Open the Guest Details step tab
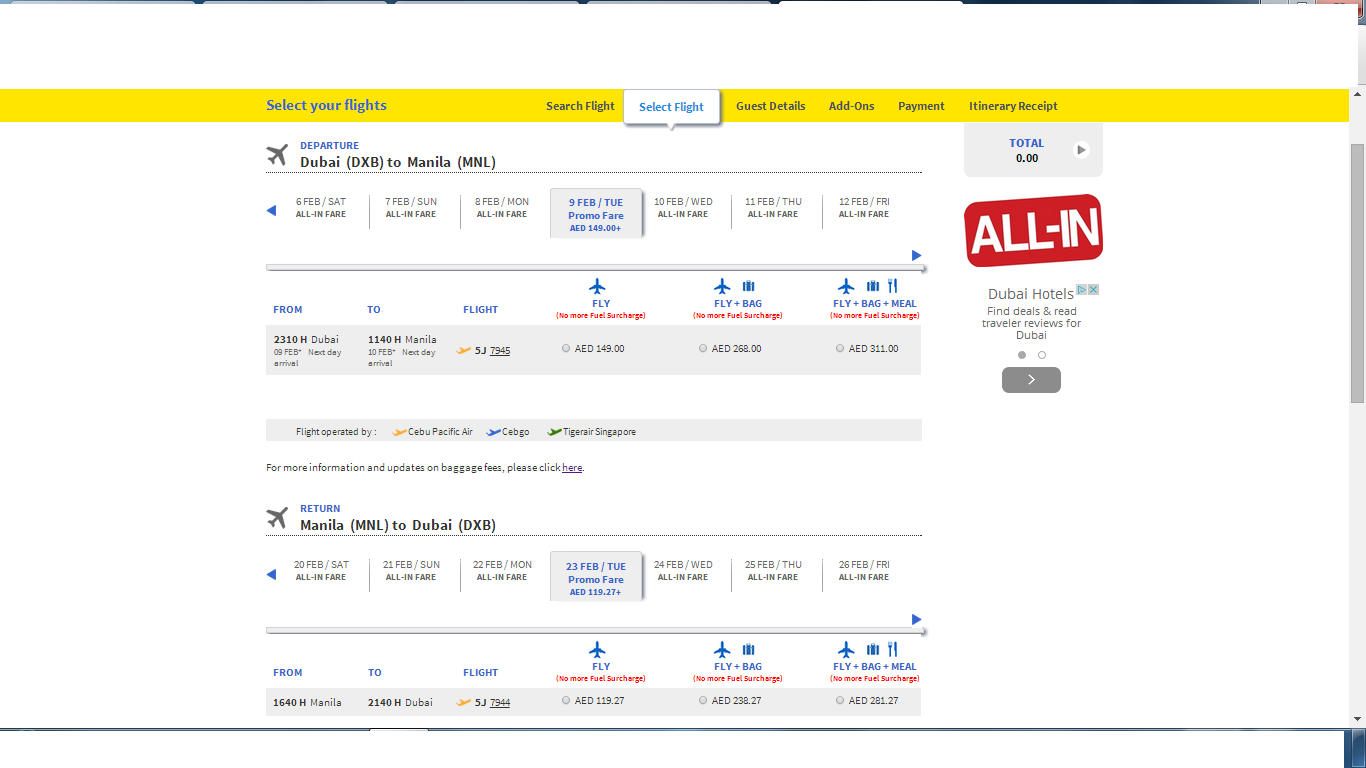Image resolution: width=1366 pixels, height=768 pixels. [x=771, y=106]
